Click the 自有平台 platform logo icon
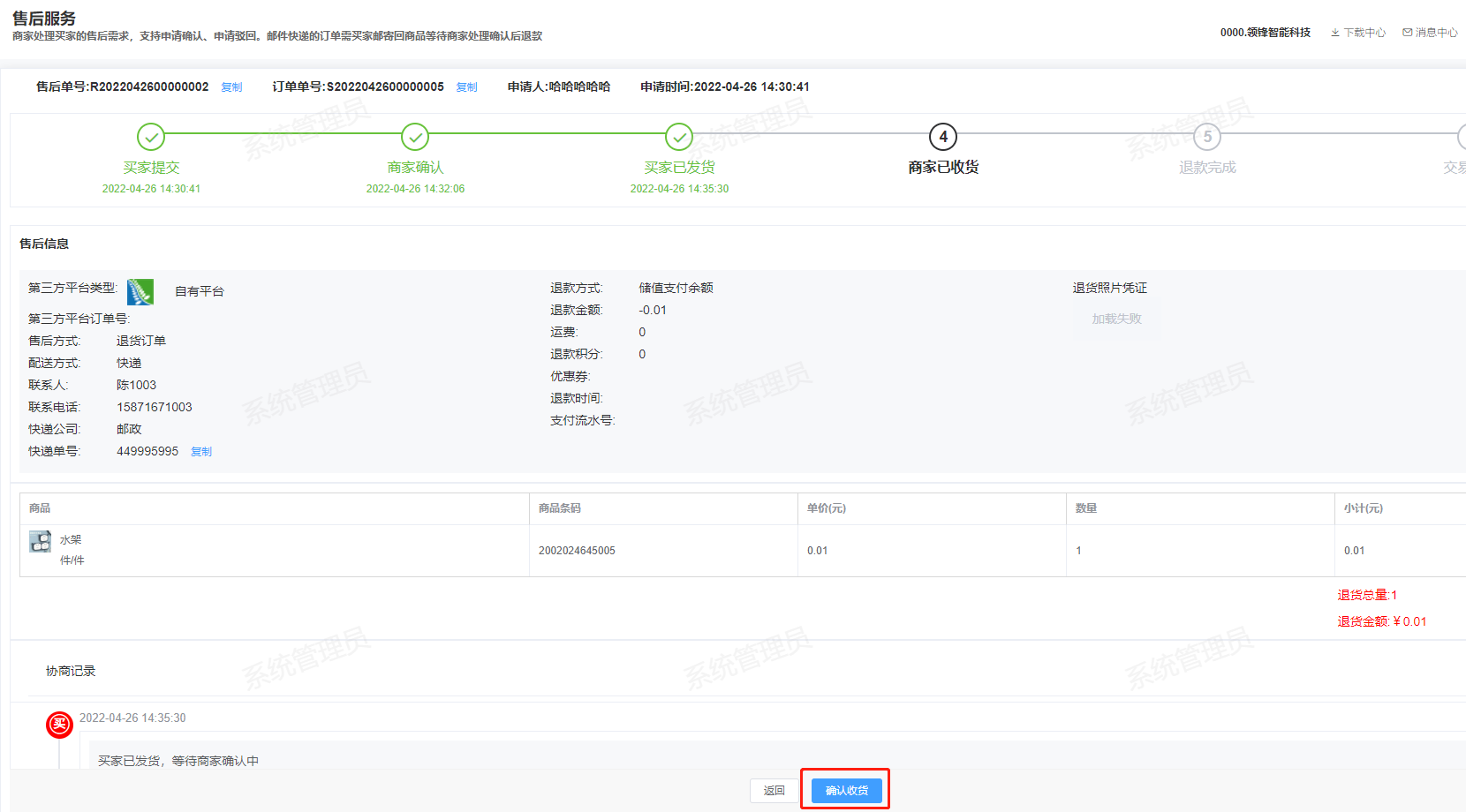The height and width of the screenshot is (812, 1466). (x=140, y=291)
